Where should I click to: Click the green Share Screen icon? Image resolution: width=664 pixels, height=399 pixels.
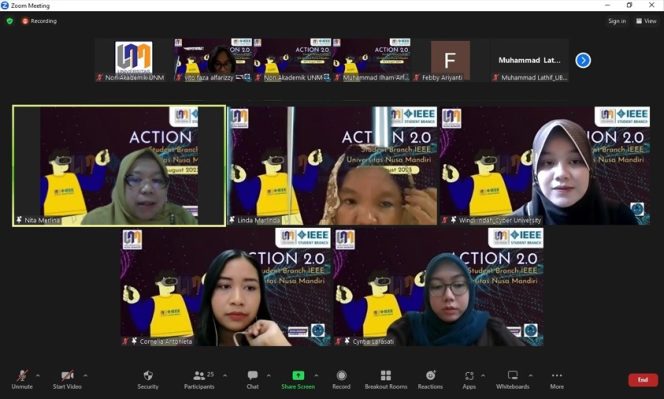(298, 375)
